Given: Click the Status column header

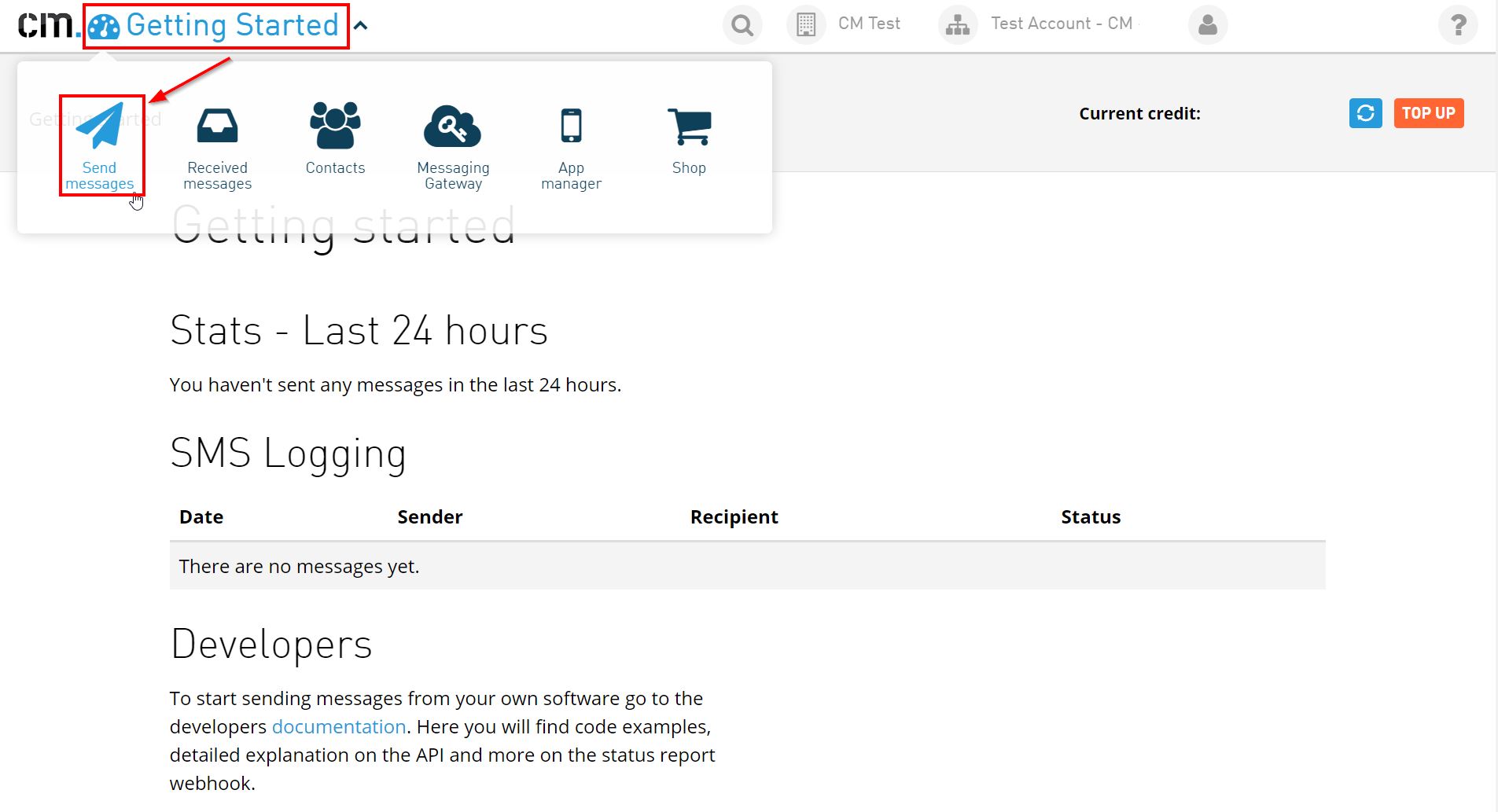Looking at the screenshot, I should 1091,516.
